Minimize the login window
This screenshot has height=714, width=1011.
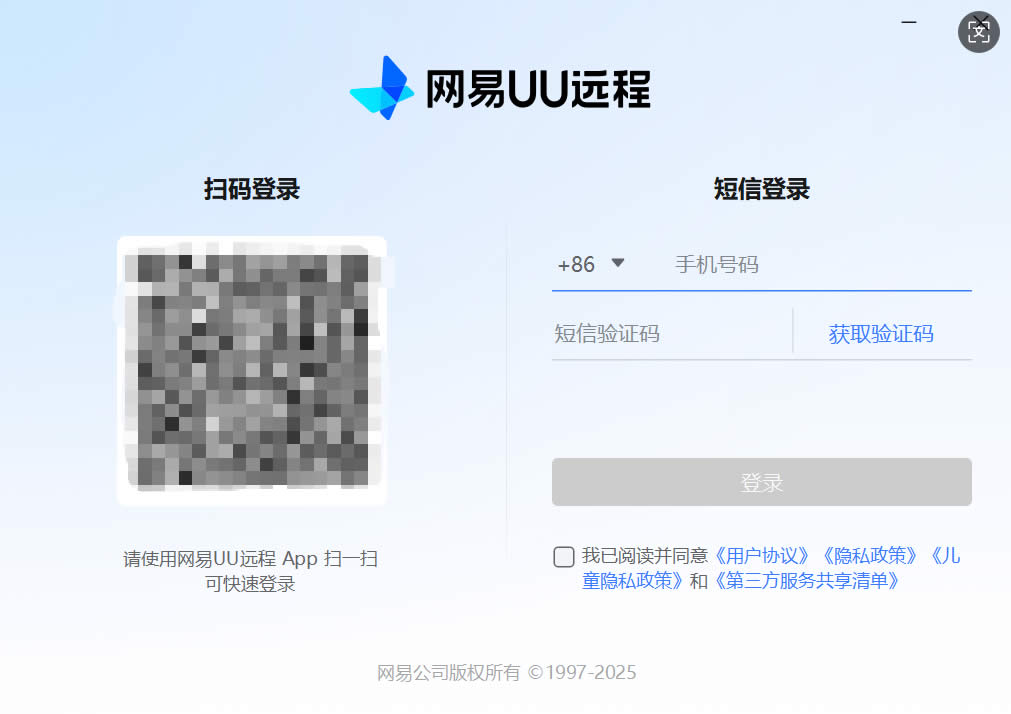coord(908,22)
